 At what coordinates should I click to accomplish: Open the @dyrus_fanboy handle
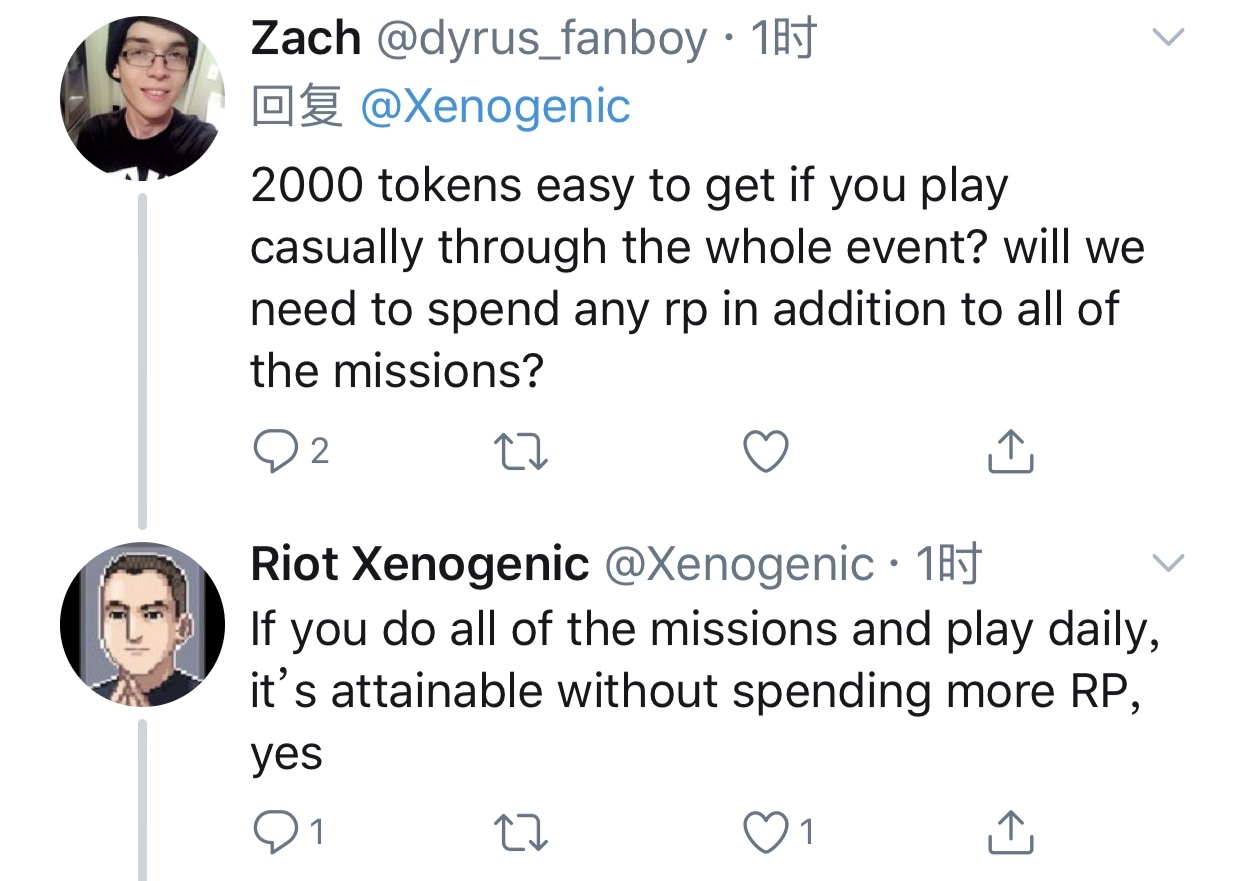(541, 39)
